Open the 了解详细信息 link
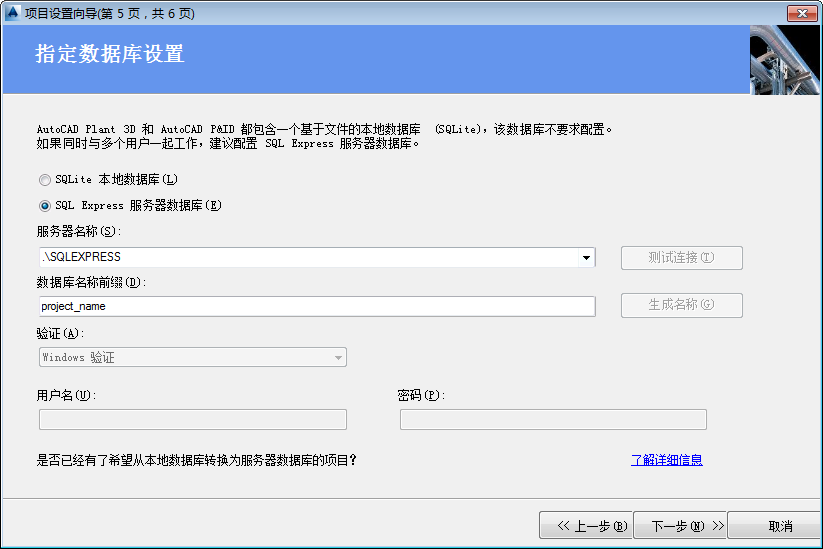Image resolution: width=823 pixels, height=549 pixels. tap(667, 460)
